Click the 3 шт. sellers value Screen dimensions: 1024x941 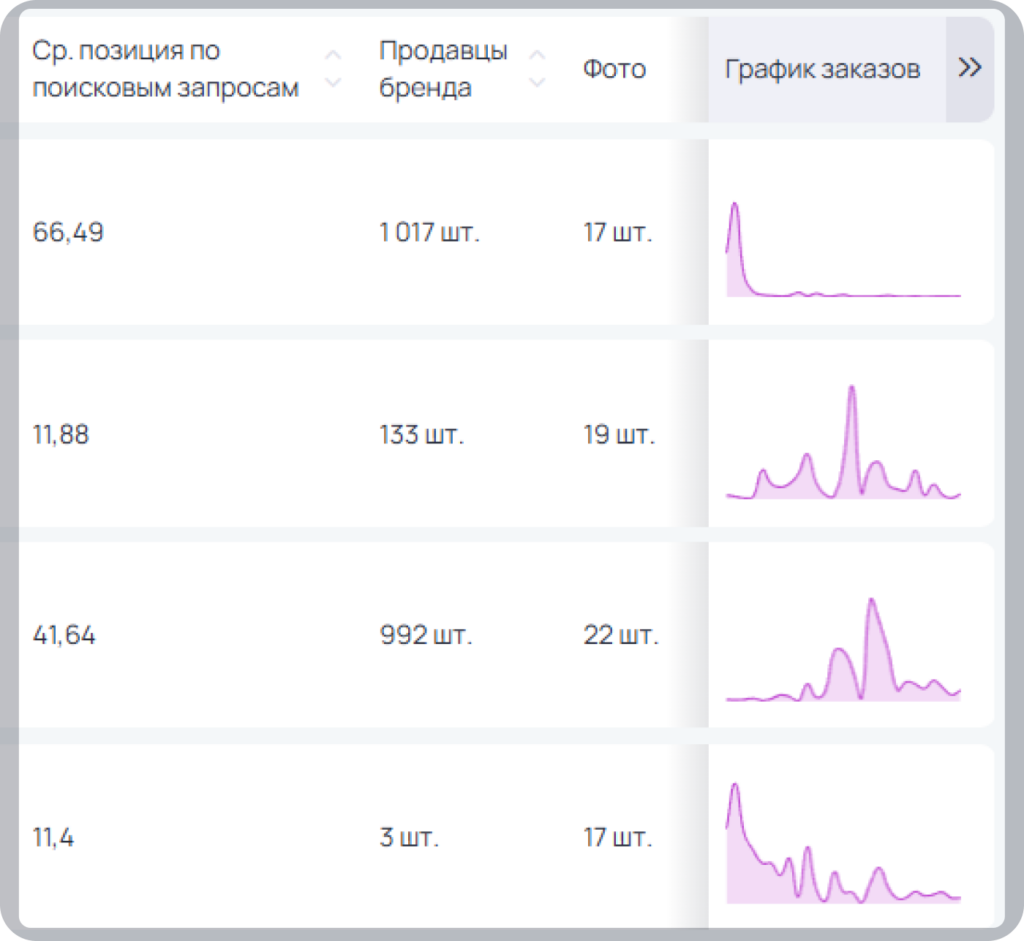(409, 837)
